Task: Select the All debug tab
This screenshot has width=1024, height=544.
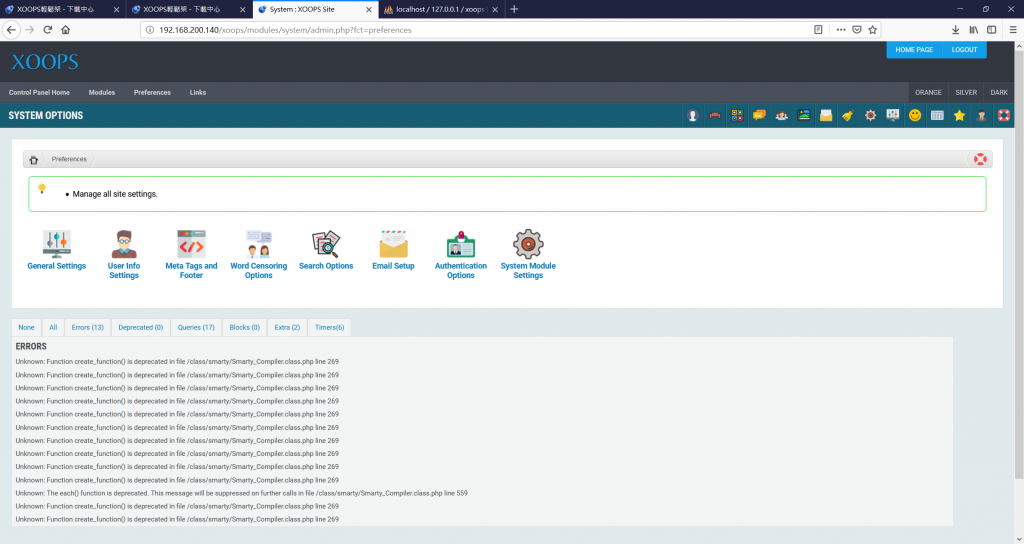Action: click(53, 328)
